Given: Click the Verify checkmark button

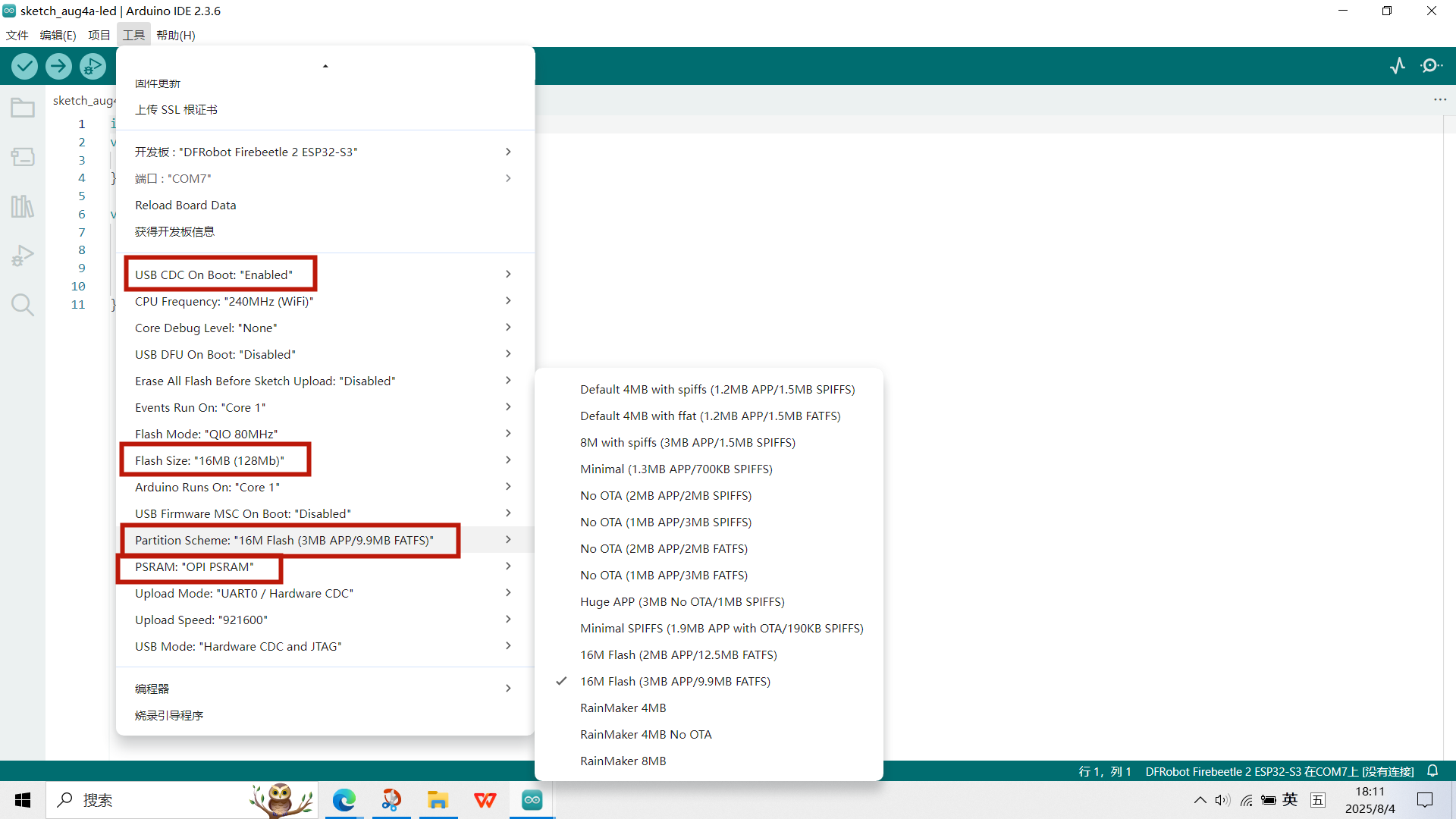Looking at the screenshot, I should 24,67.
